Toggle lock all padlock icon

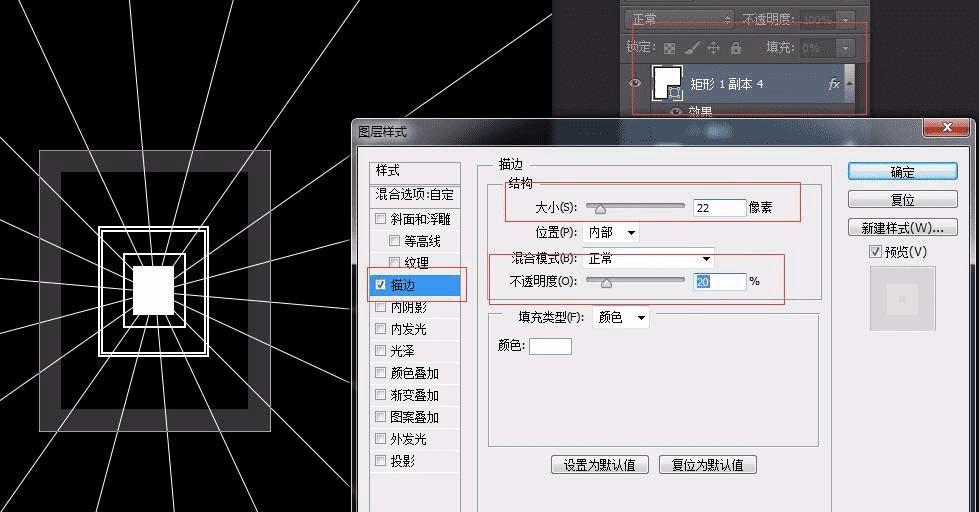736,47
